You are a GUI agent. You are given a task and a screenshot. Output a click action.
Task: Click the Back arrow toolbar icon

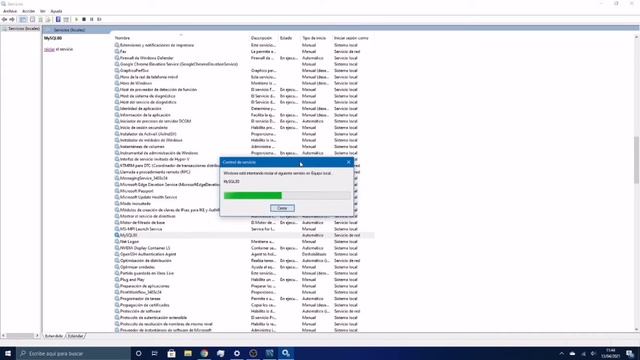tap(4, 19)
